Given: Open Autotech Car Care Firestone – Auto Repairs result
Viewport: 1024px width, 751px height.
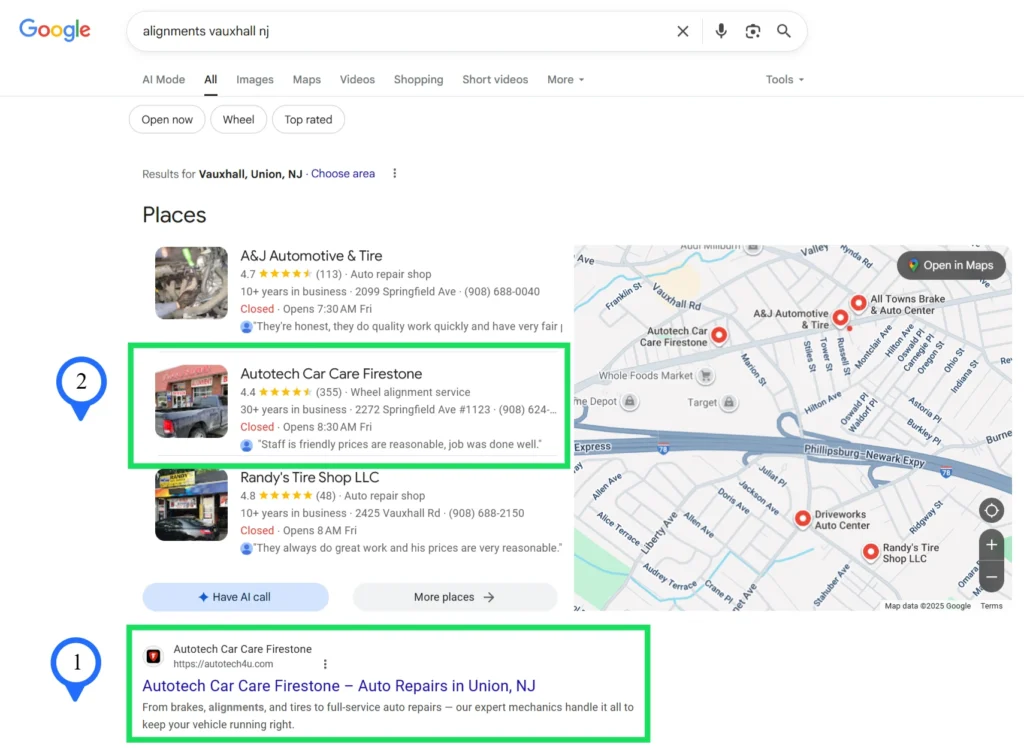Looking at the screenshot, I should (339, 686).
